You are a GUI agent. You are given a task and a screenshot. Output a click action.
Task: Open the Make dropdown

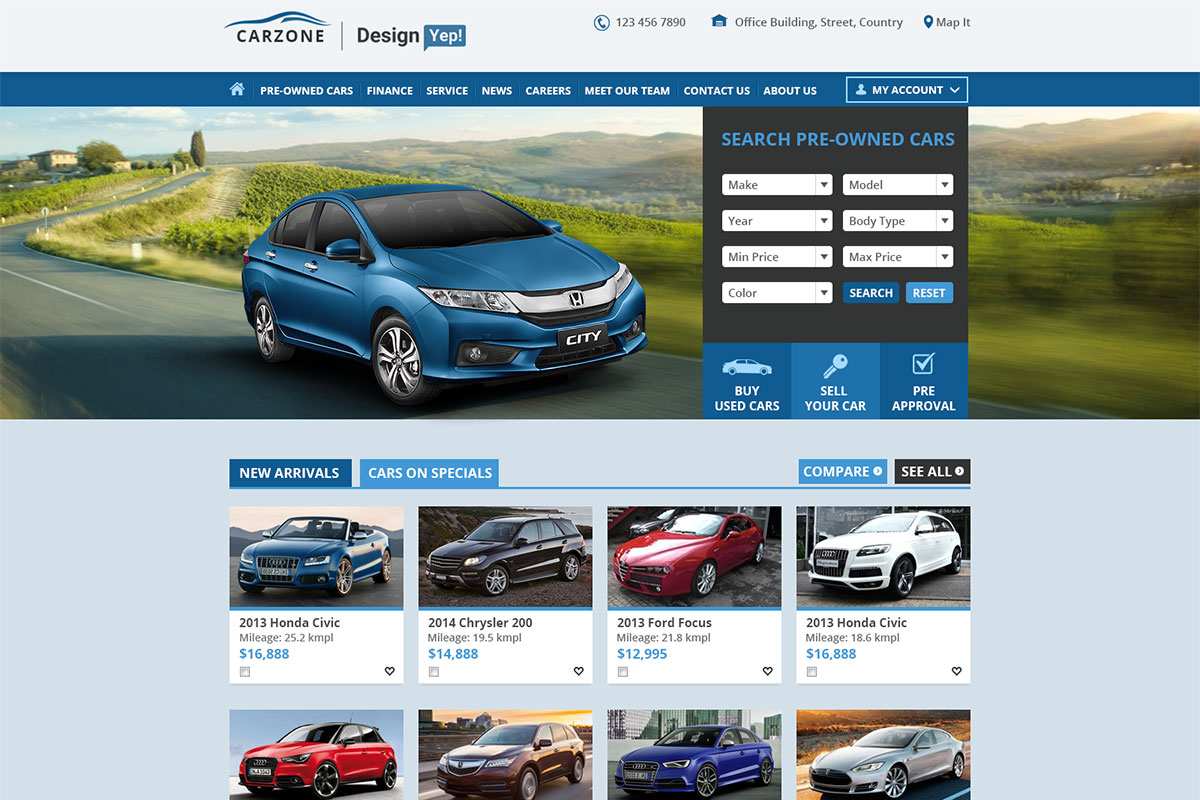[777, 185]
